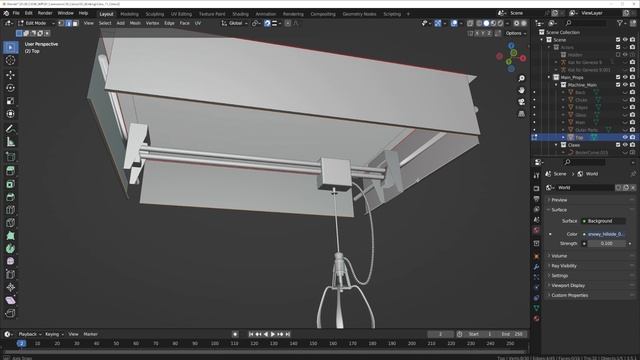Select the Edge Slide tool
The image size is (640, 360).
[11, 274]
